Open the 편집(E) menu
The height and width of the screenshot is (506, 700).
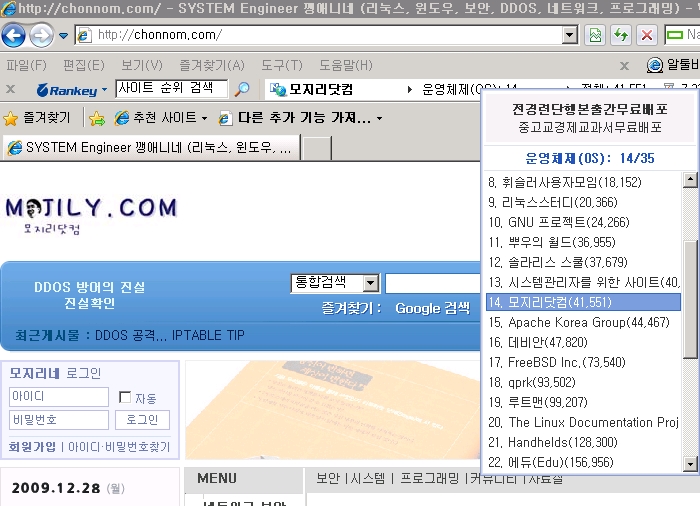coord(84,65)
